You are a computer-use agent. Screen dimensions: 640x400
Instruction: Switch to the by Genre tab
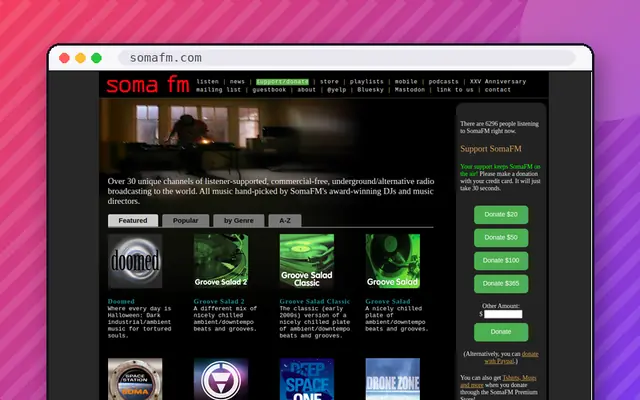pyautogui.click(x=238, y=220)
